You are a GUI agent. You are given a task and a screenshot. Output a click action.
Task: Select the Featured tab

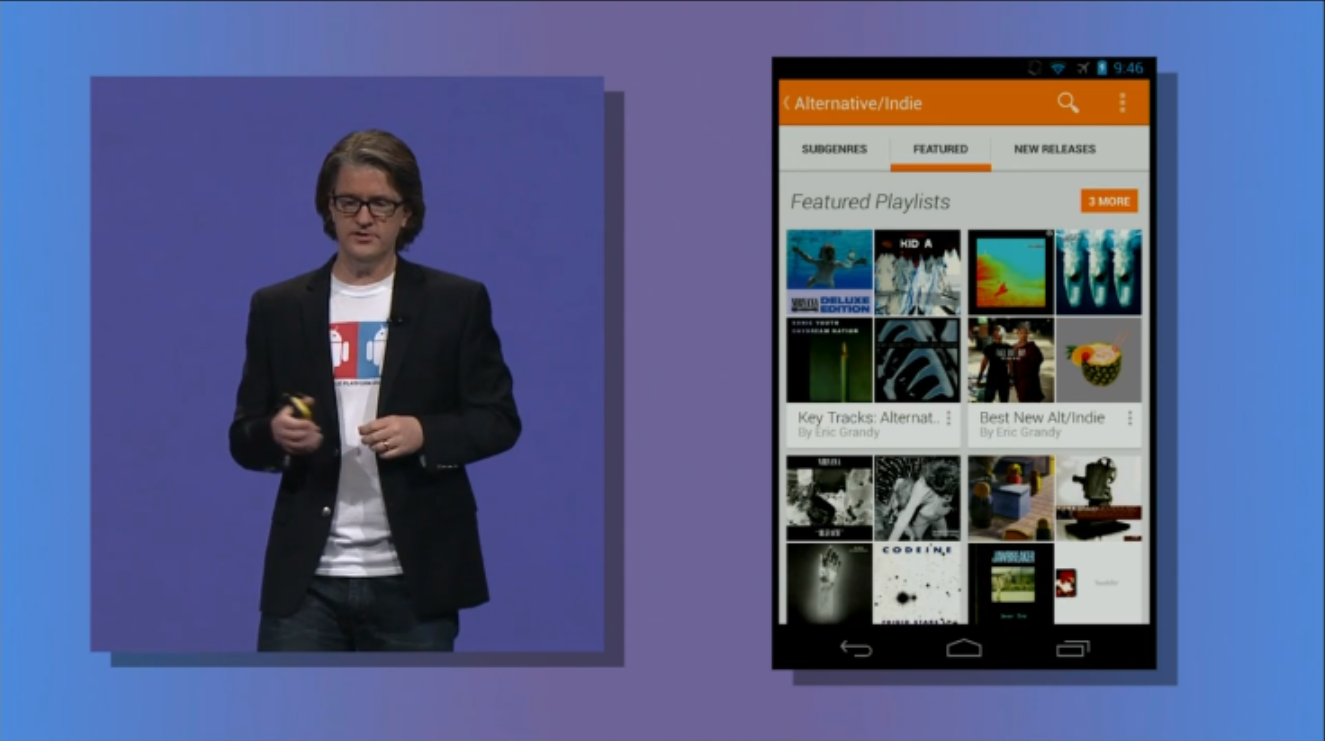pyautogui.click(x=940, y=149)
